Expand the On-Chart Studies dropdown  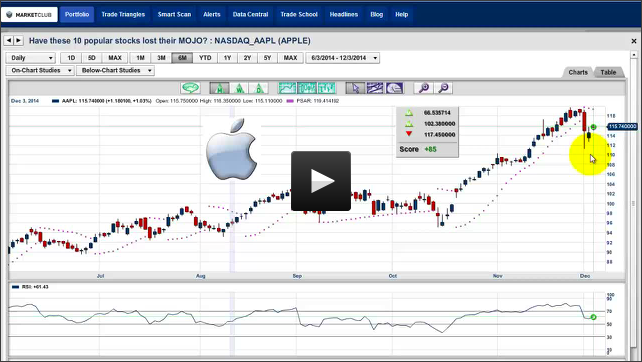40,70
